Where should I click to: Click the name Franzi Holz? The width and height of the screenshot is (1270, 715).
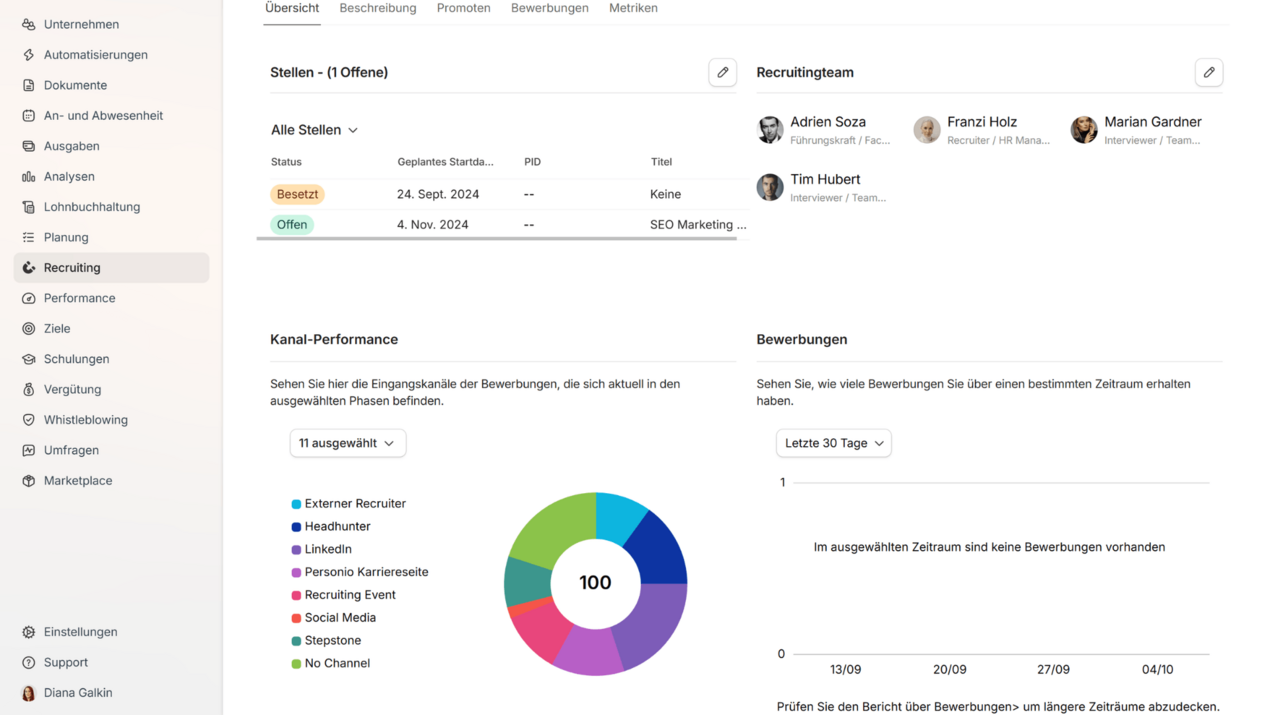pyautogui.click(x=982, y=122)
